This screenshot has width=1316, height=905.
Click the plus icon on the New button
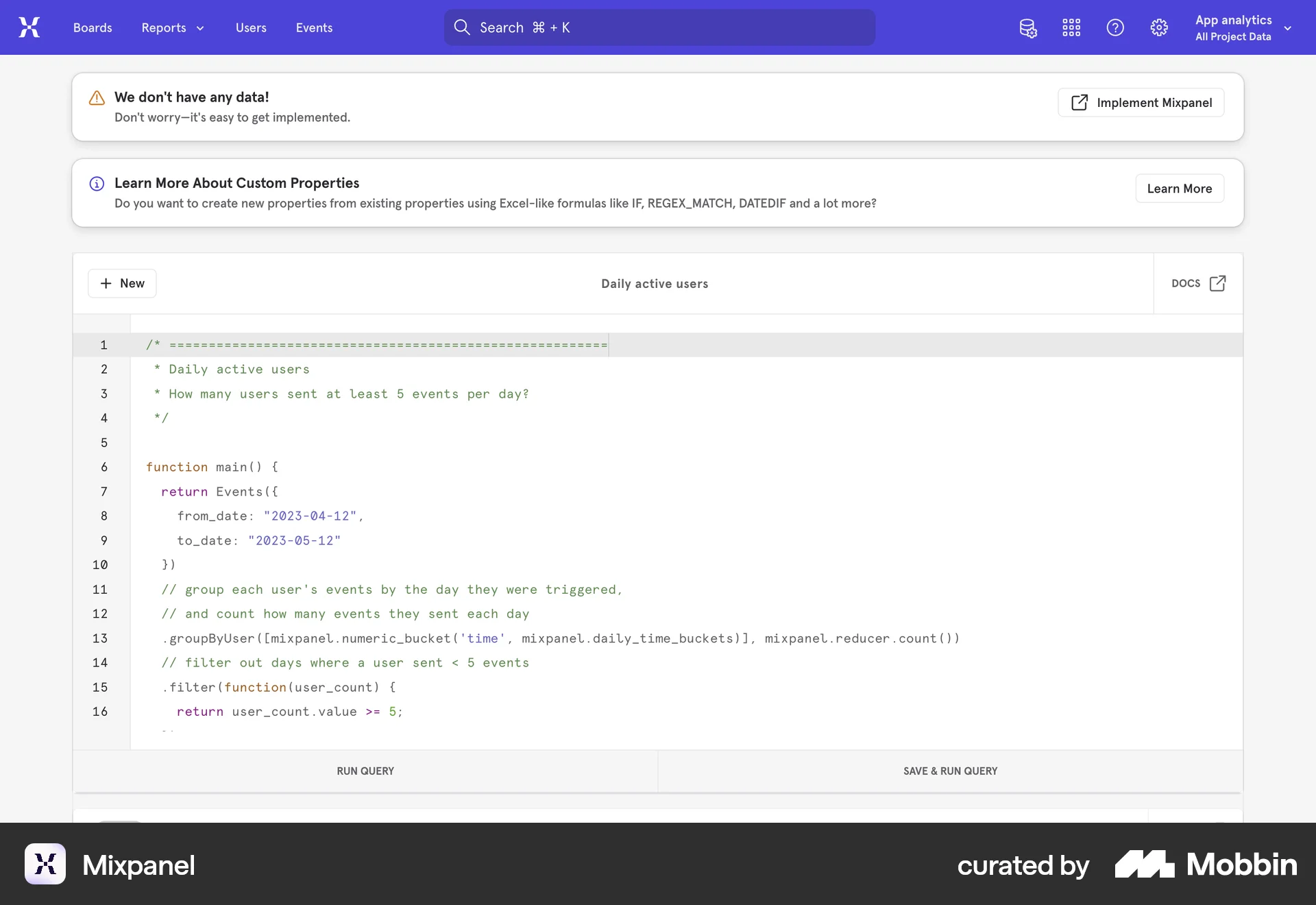pos(105,283)
